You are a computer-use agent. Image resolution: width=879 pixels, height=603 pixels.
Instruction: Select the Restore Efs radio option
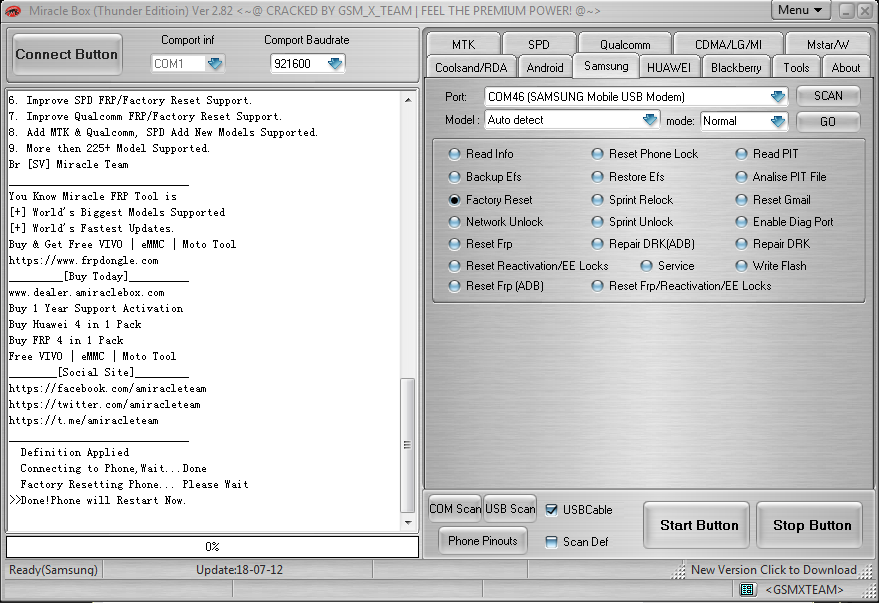pos(598,177)
